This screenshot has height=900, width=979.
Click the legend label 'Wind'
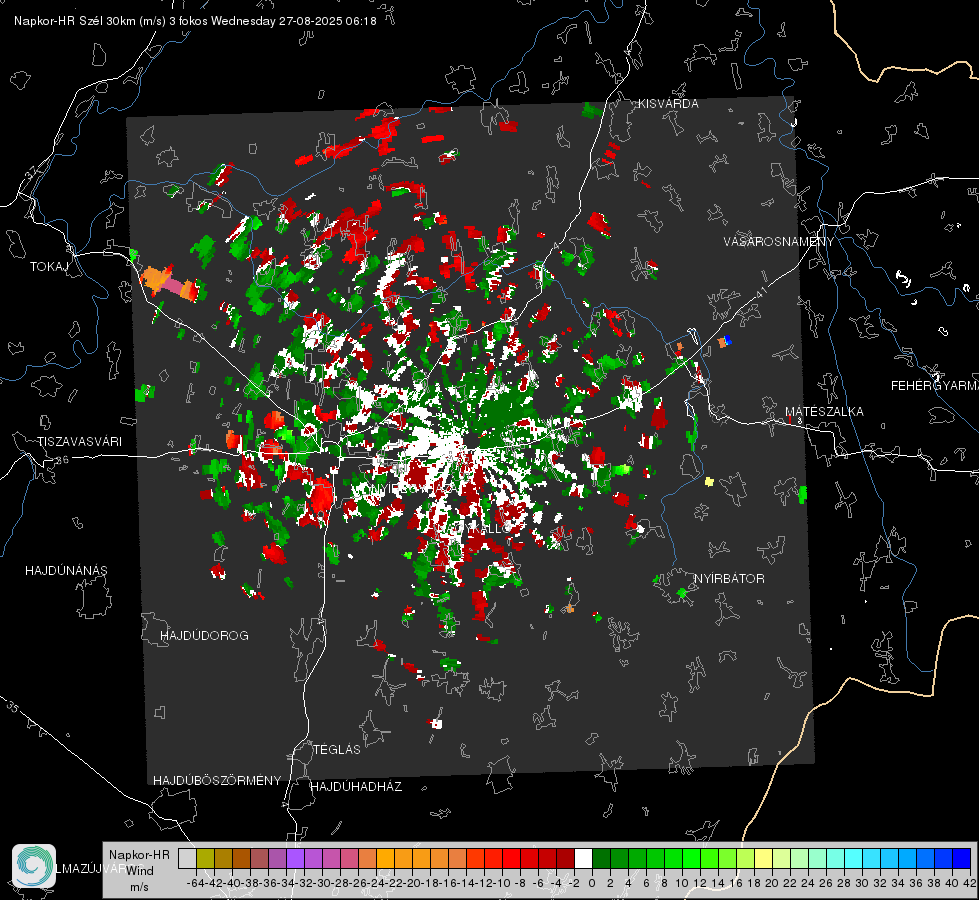pos(140,870)
